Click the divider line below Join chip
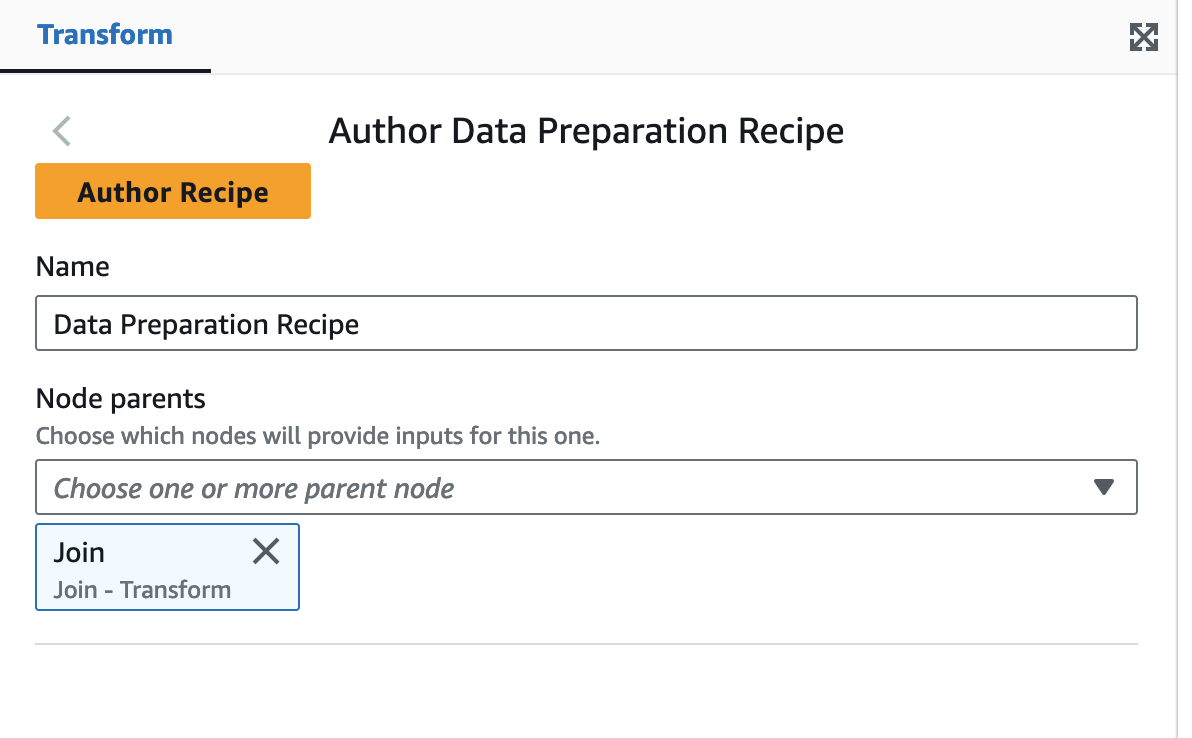The height and width of the screenshot is (738, 1192). [586, 644]
